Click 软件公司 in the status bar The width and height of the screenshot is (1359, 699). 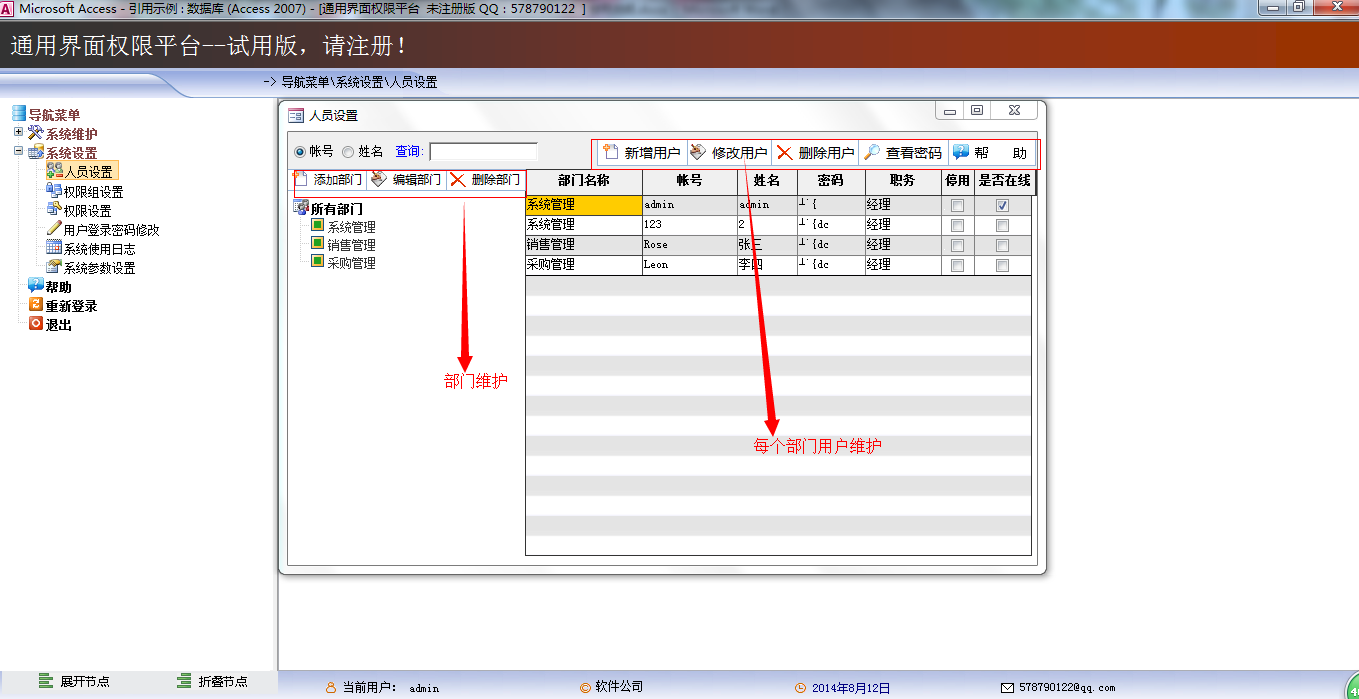[619, 687]
